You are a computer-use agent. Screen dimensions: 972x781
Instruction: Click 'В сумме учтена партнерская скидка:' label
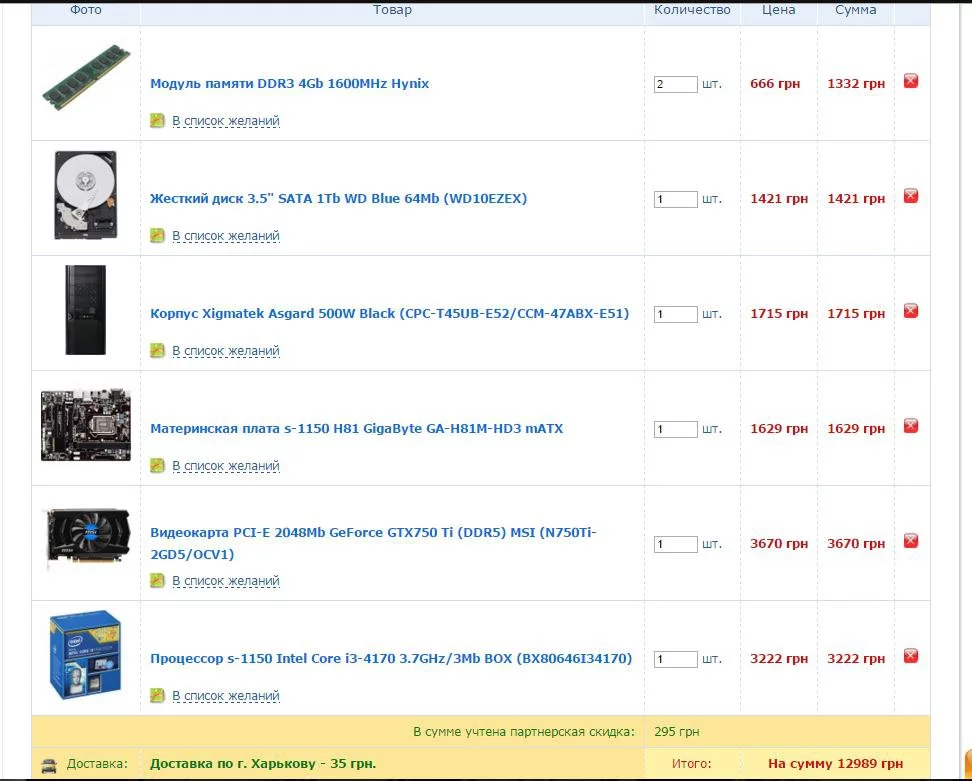(524, 732)
